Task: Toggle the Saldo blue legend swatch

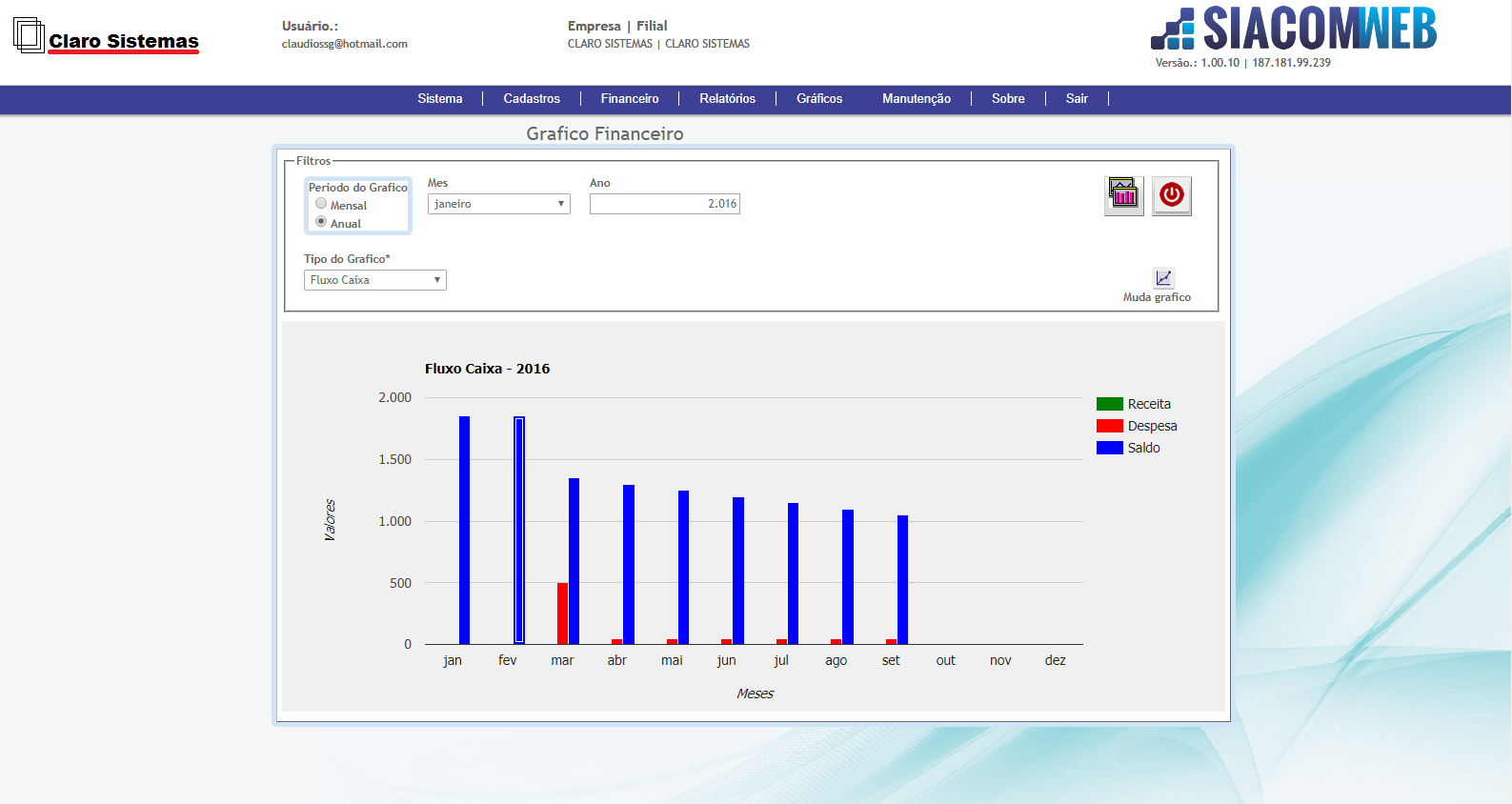Action: tap(1110, 448)
